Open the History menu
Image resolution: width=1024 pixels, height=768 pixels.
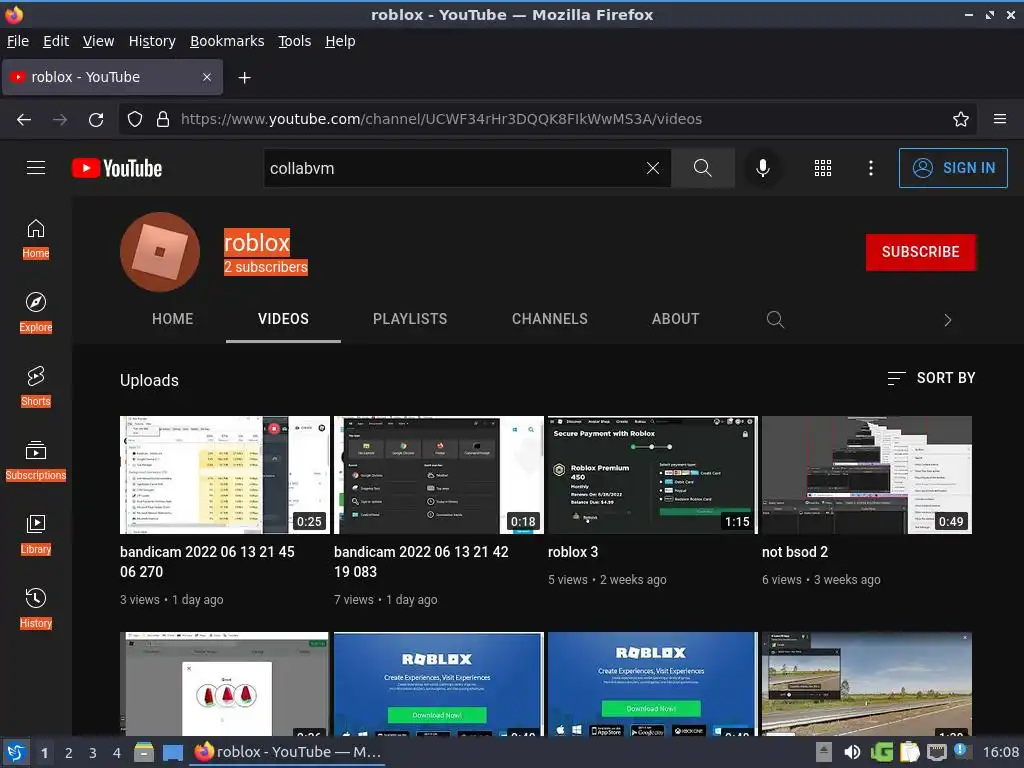(152, 41)
